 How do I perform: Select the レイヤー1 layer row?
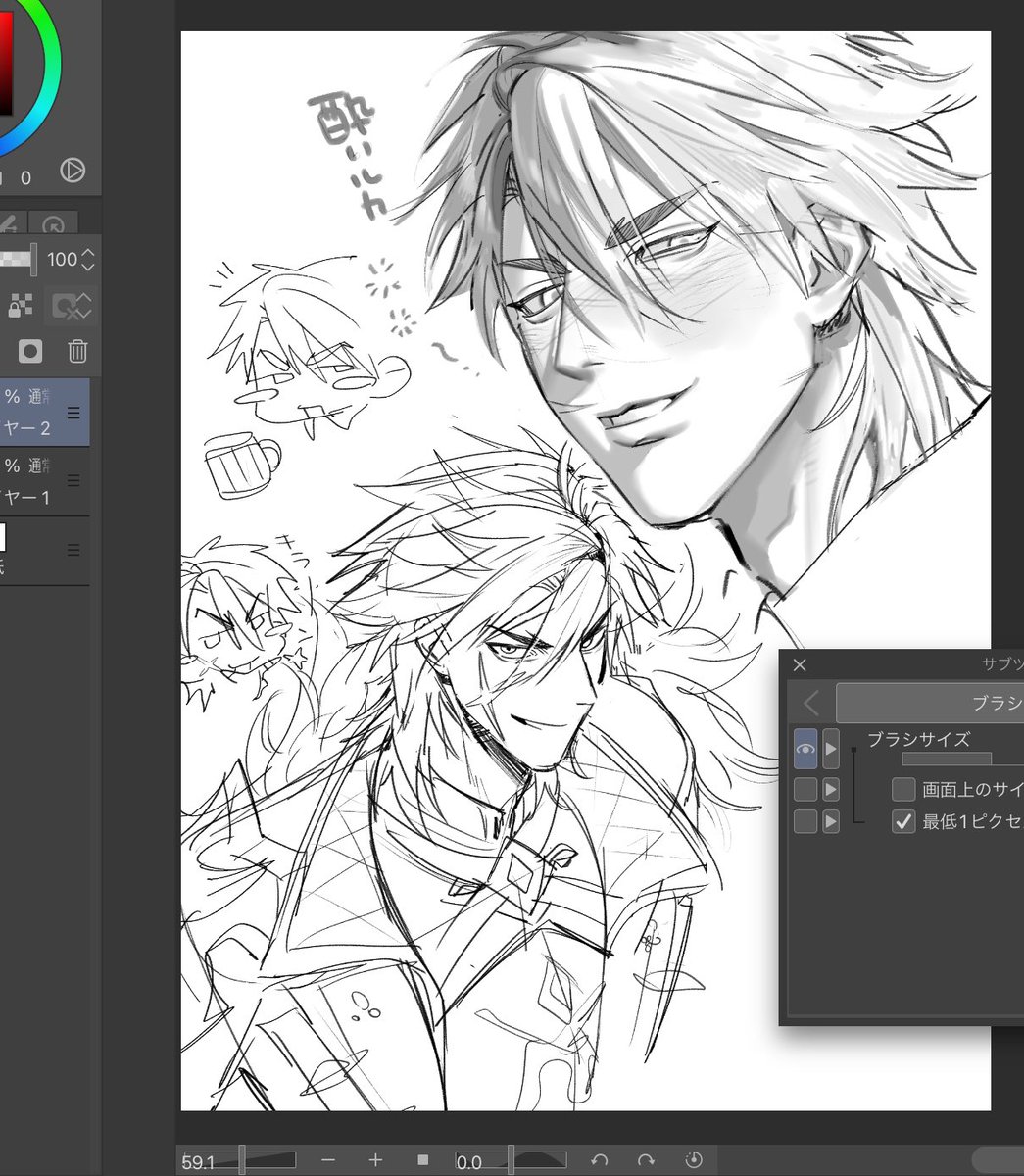pyautogui.click(x=44, y=481)
